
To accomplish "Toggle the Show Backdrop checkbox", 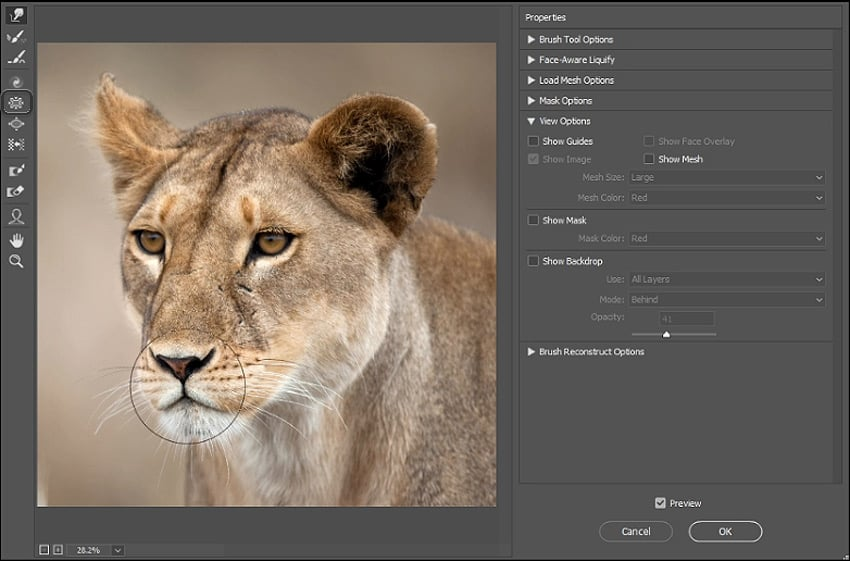I will pos(533,261).
